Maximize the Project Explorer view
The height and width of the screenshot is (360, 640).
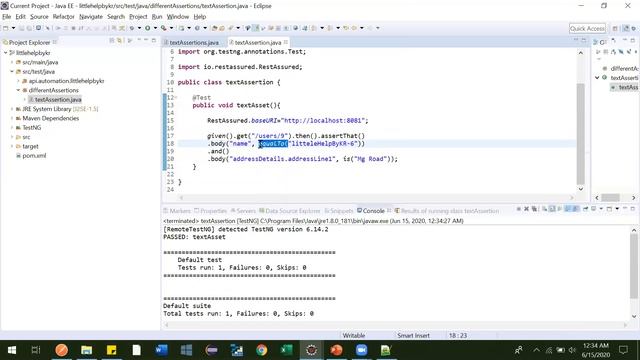(154, 40)
